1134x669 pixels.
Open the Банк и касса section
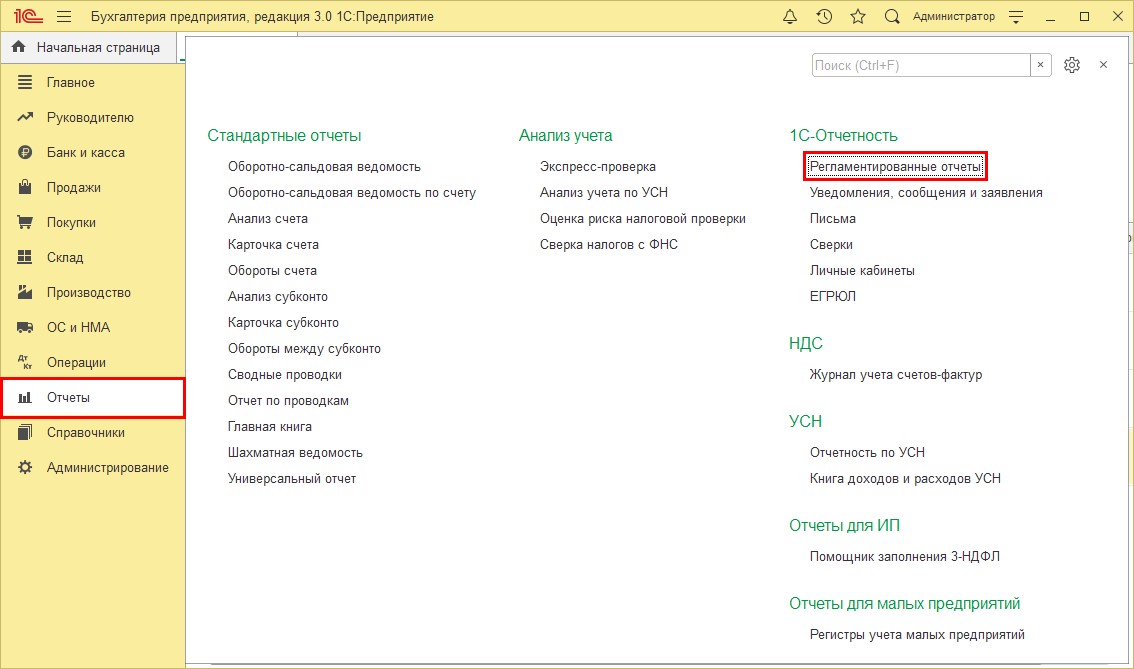[93, 153]
